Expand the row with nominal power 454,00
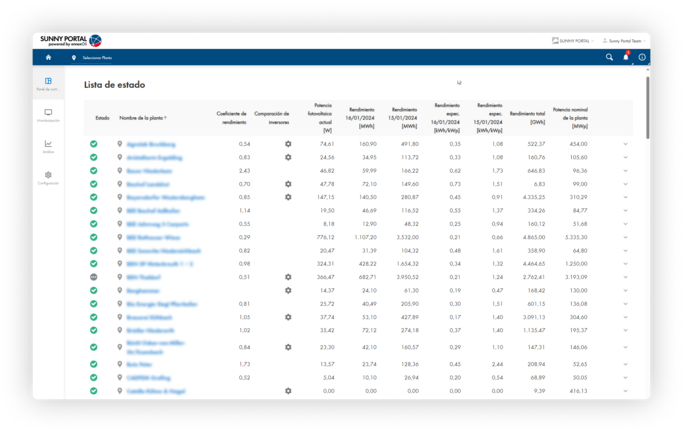 click(625, 145)
